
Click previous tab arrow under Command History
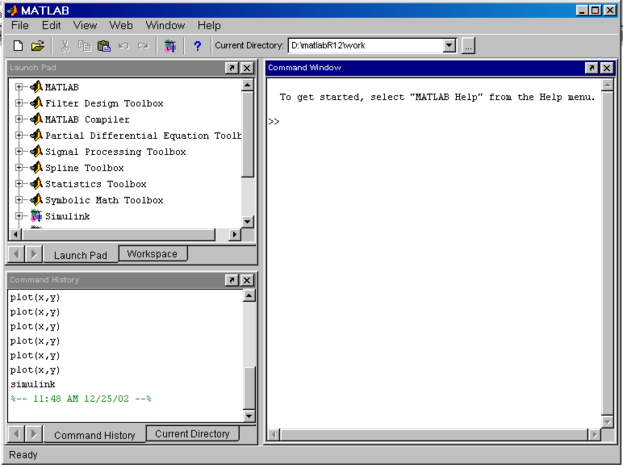coord(16,434)
